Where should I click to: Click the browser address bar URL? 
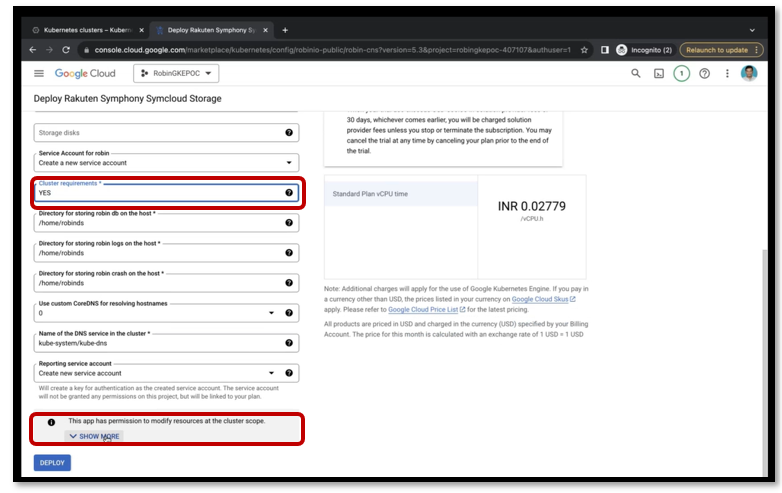(332, 50)
